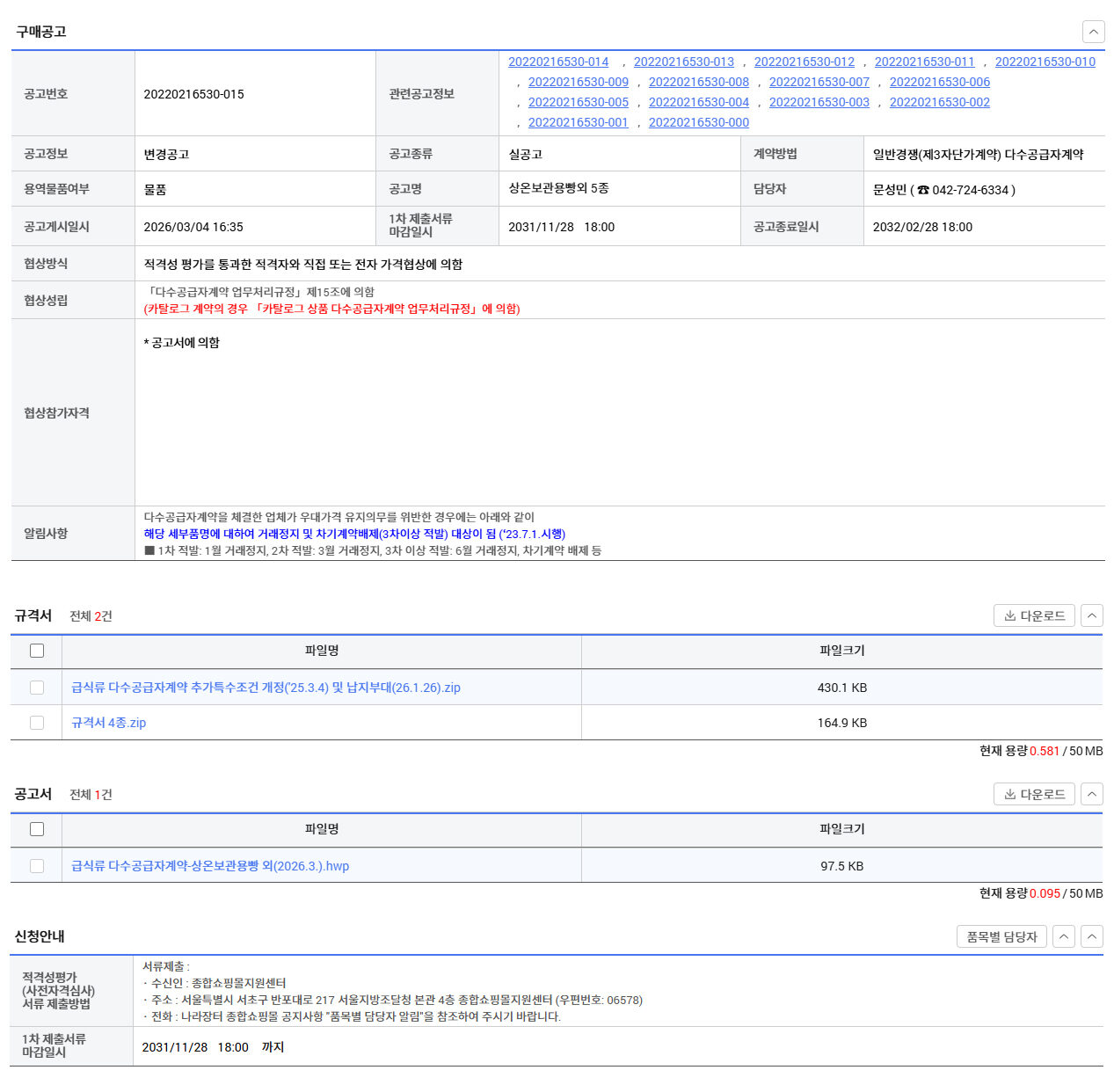Check the 급식류 추가특수조건 zip file checkbox
The image size is (1114, 1092).
[x=37, y=688]
